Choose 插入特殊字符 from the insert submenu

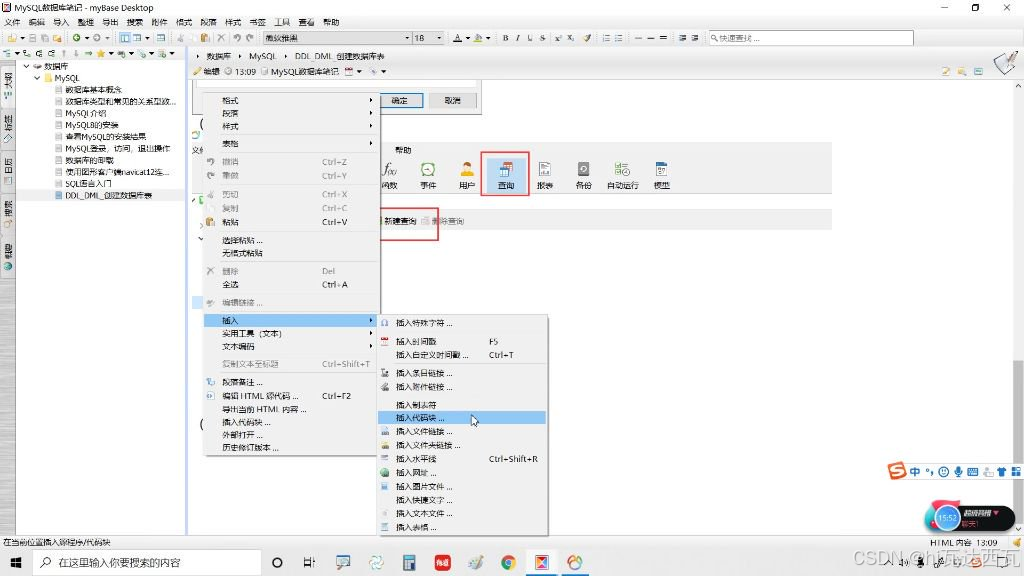462,323
